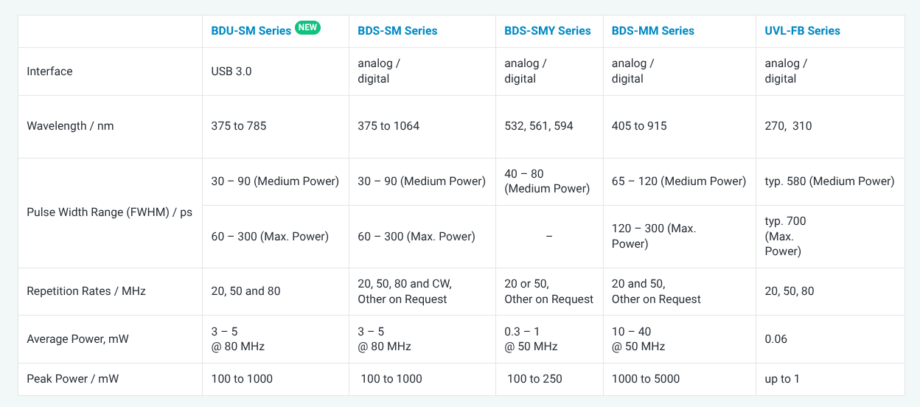The height and width of the screenshot is (407, 920).
Task: Click the 375 to 1064 wavelength cell
Action: coord(388,126)
